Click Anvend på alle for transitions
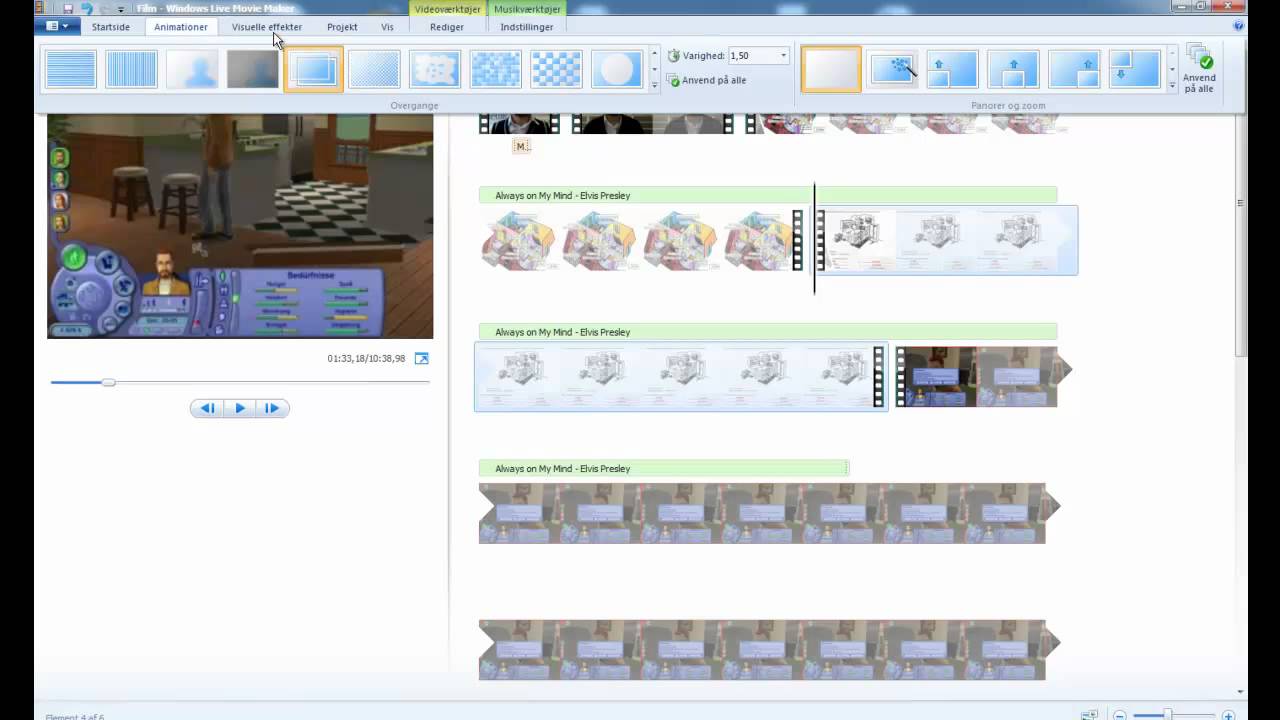Screen dimensions: 1280x720 [708, 80]
